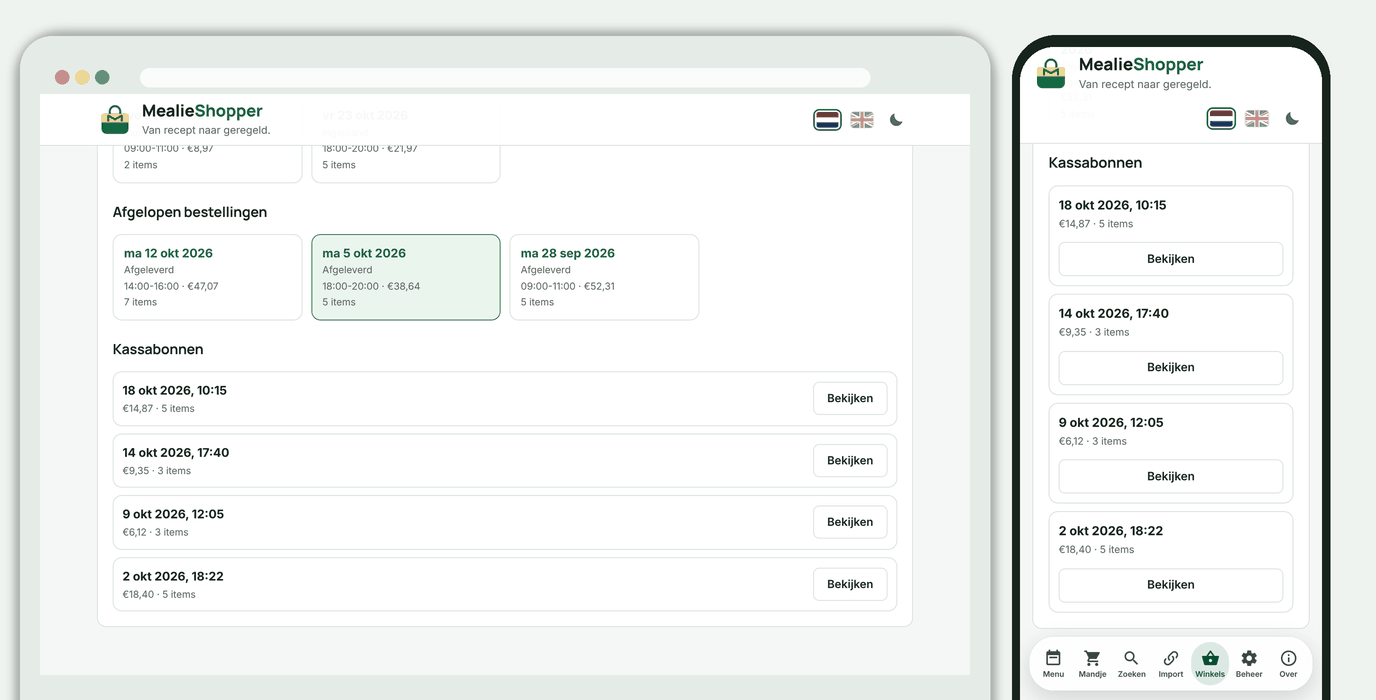1376x700 pixels.
Task: View desktop receipt of 9 okt 2026
Action: coord(850,522)
